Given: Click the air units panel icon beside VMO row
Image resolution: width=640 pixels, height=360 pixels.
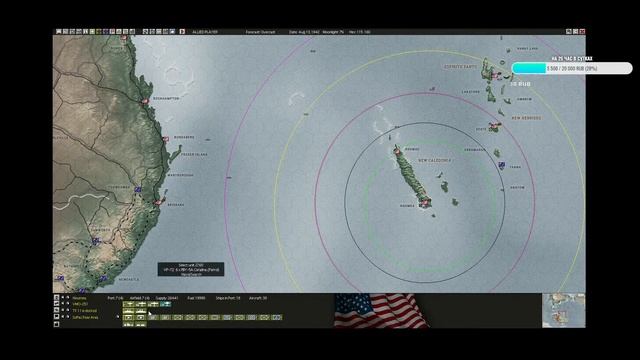Looking at the screenshot, I should pos(56,304).
